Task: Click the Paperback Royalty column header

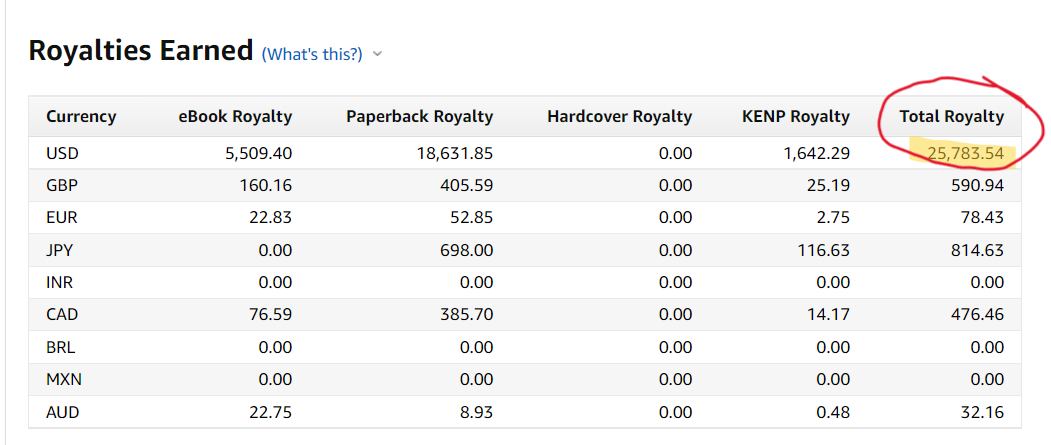Action: click(419, 116)
